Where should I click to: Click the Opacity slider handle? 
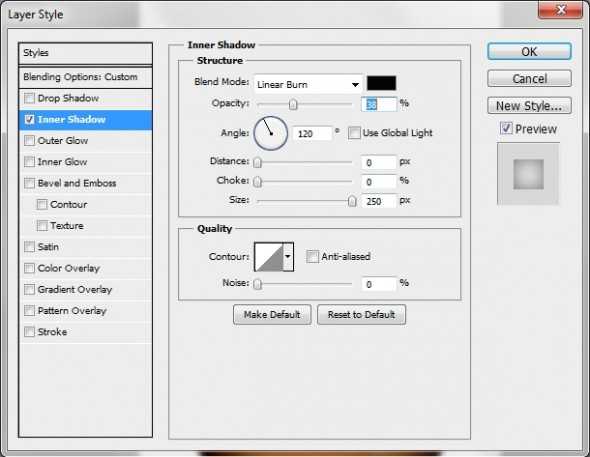coord(293,105)
